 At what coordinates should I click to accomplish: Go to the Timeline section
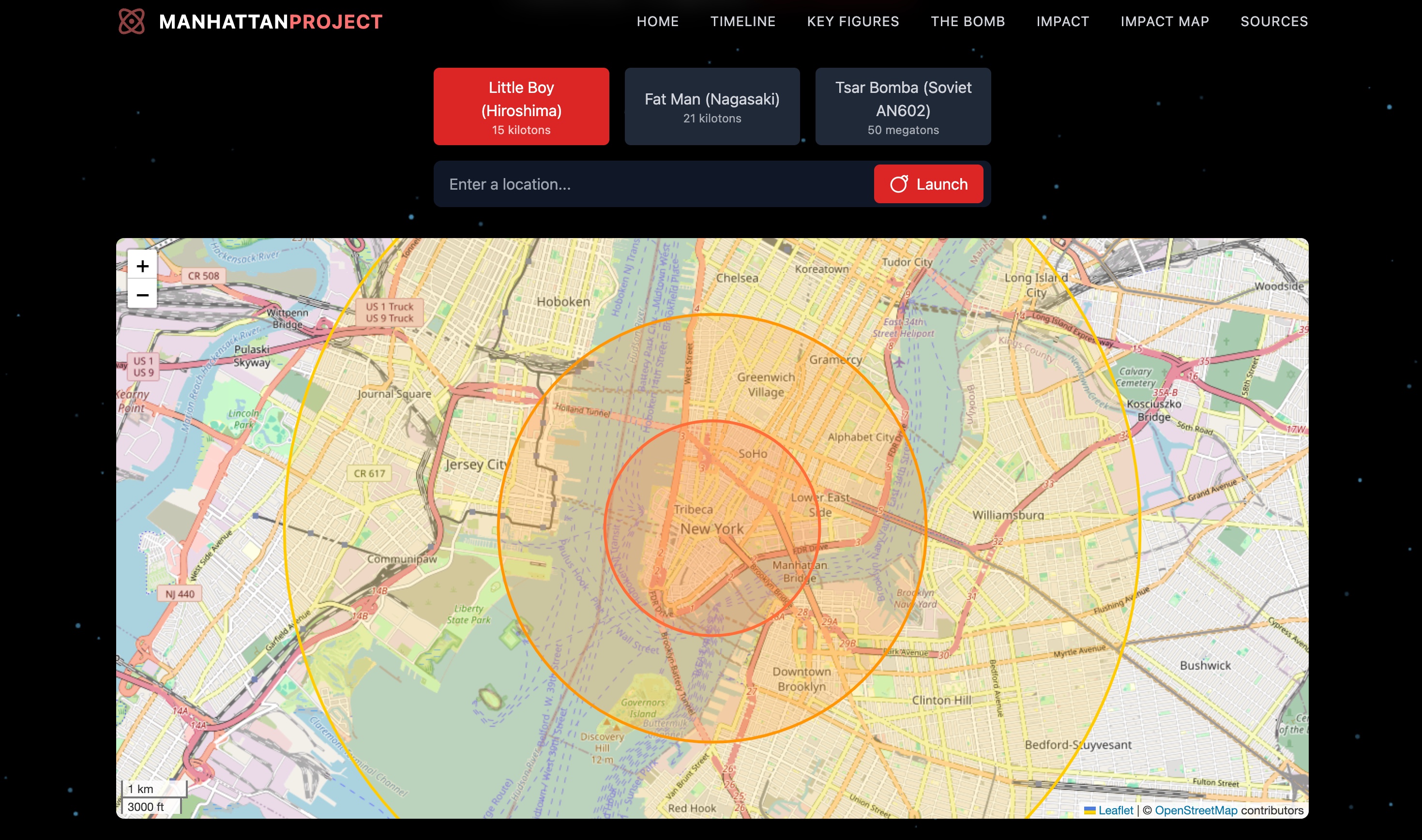pyautogui.click(x=742, y=21)
